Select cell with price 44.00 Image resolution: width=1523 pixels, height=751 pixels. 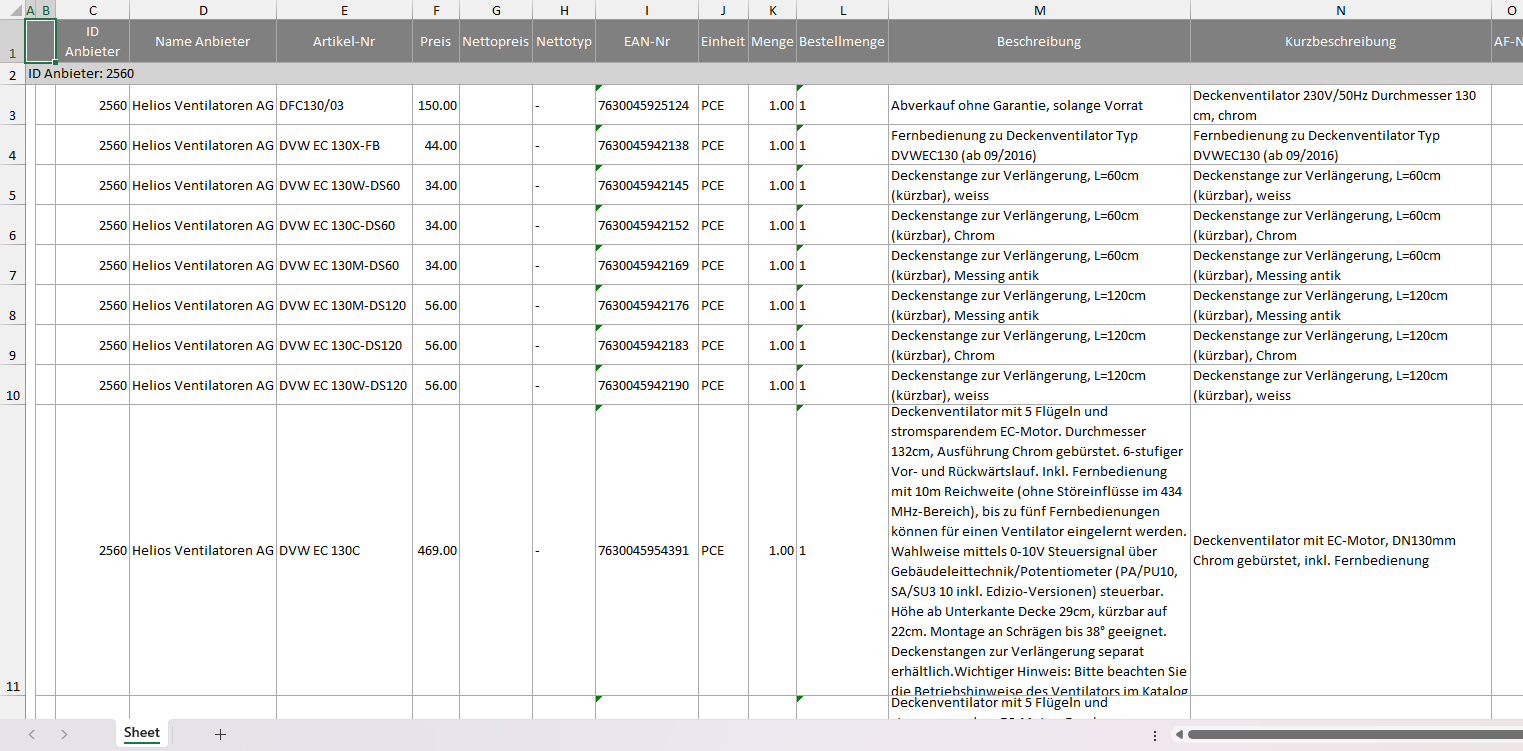click(436, 145)
